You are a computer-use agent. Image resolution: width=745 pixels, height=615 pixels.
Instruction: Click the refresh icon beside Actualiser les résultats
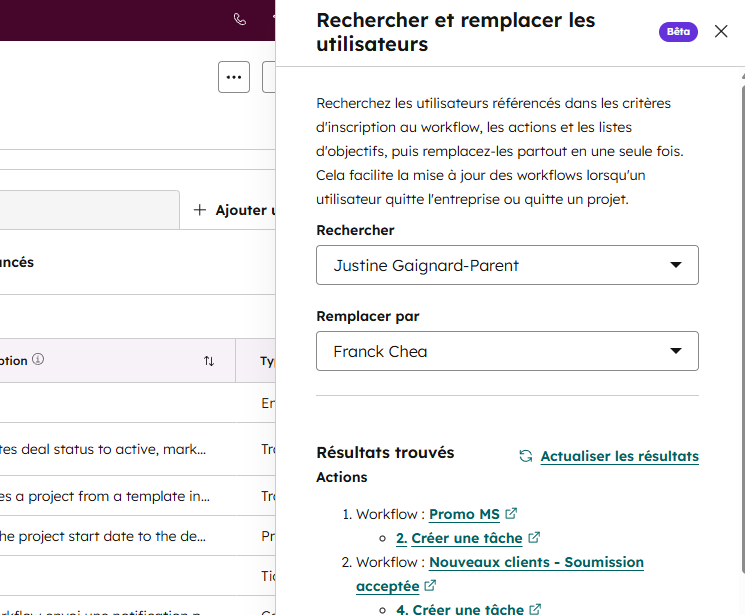[525, 456]
